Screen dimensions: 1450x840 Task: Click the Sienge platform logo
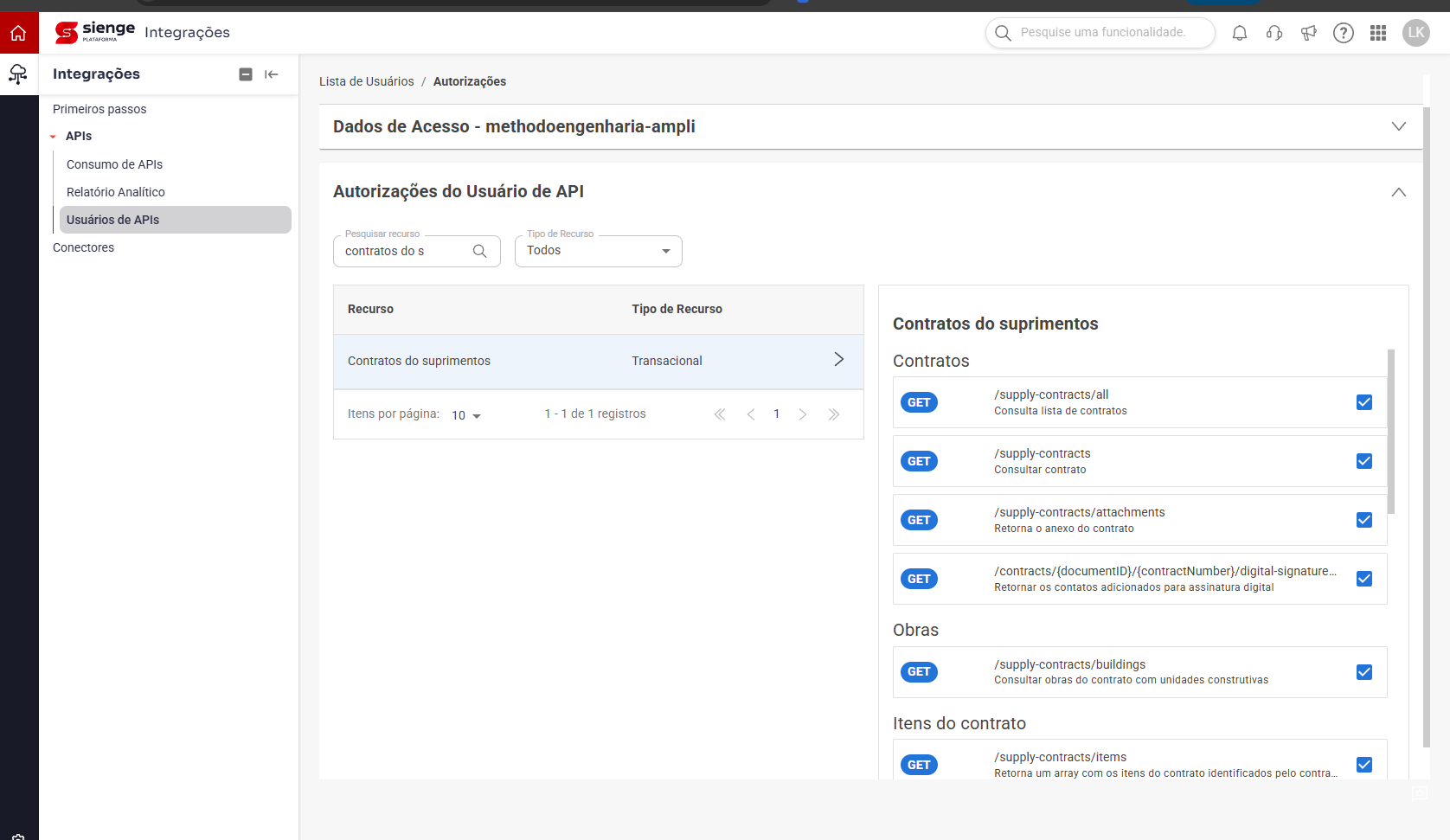(94, 32)
